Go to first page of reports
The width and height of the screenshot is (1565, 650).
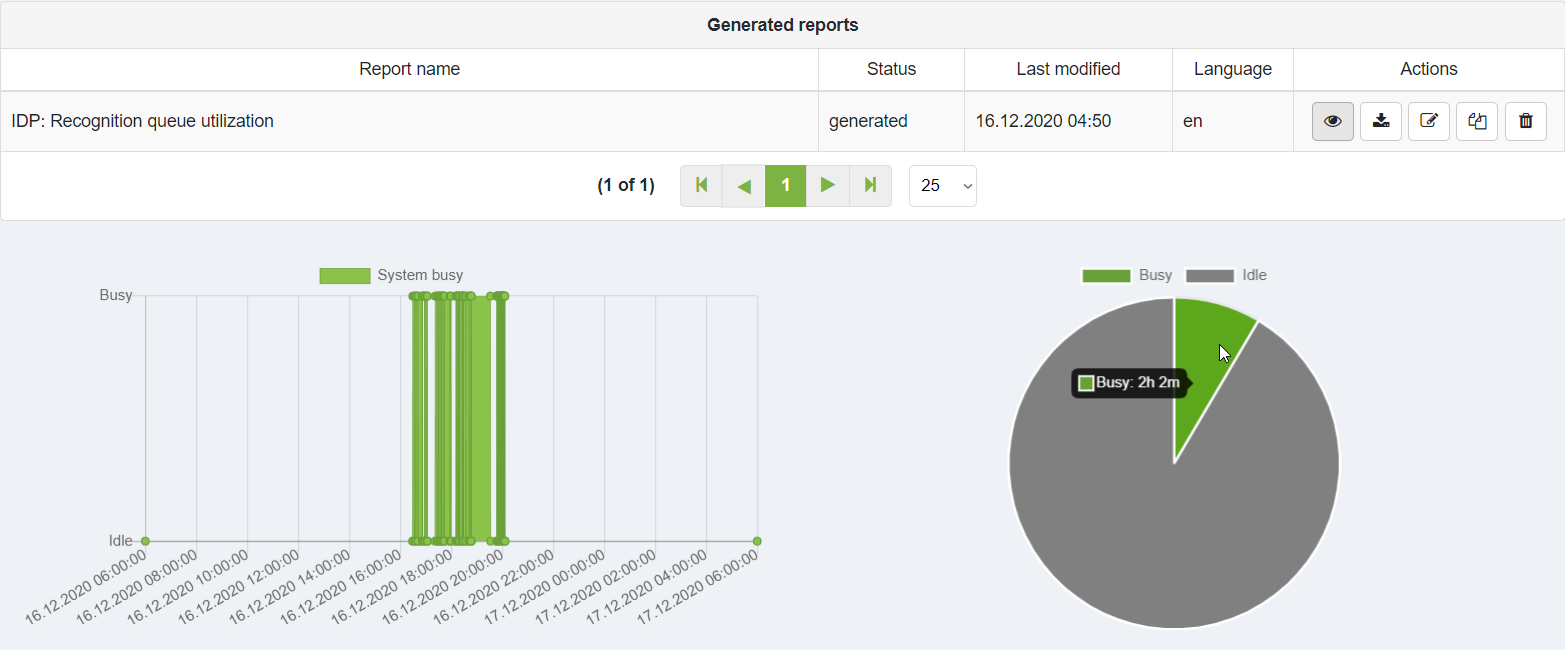click(701, 185)
